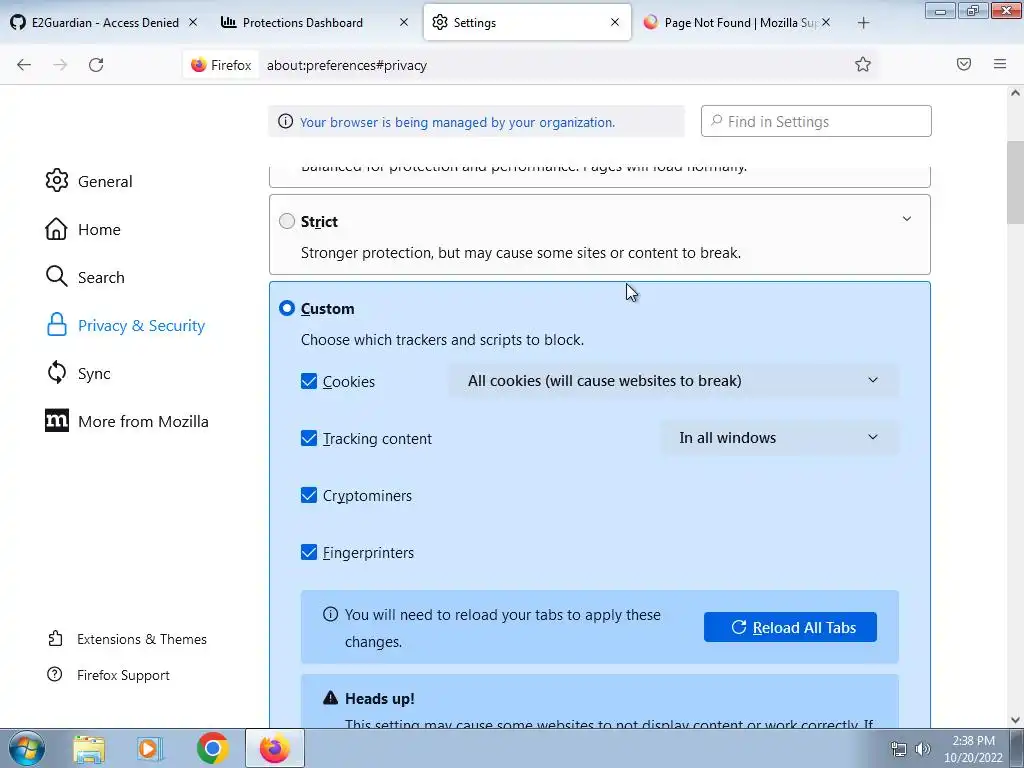Click the Firefox taskbar button
Screen dimensions: 1024x768
point(274,748)
